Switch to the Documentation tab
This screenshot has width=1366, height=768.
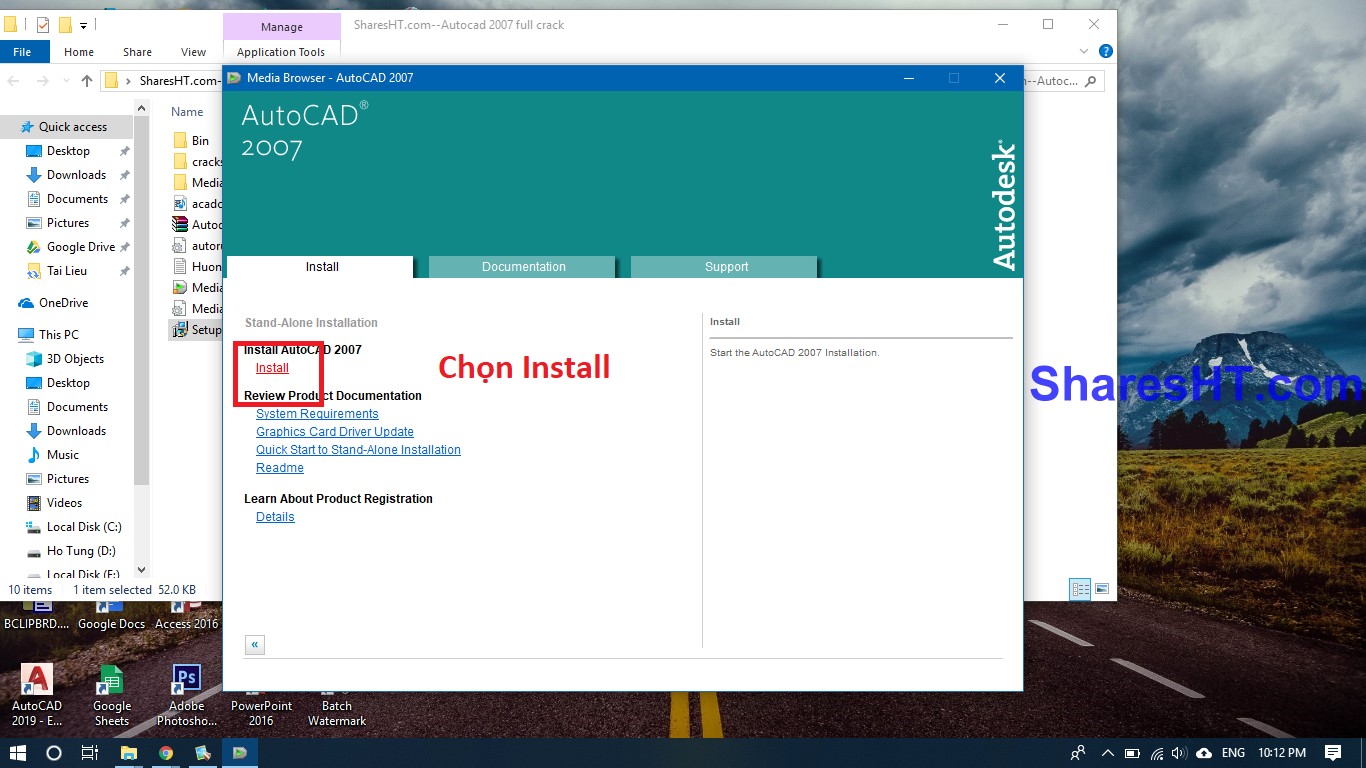coord(523,267)
